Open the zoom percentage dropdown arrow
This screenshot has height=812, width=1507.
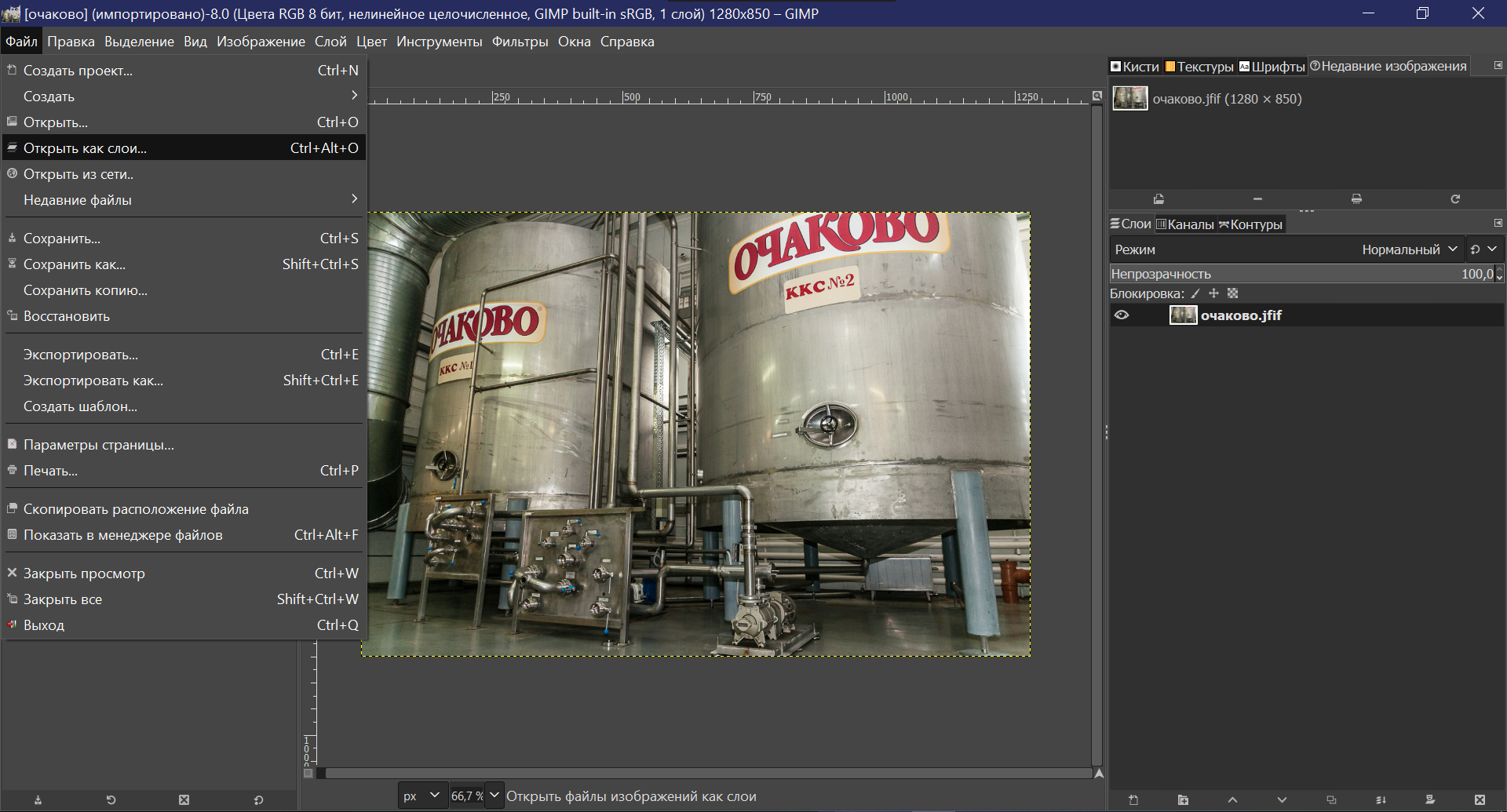[x=494, y=796]
